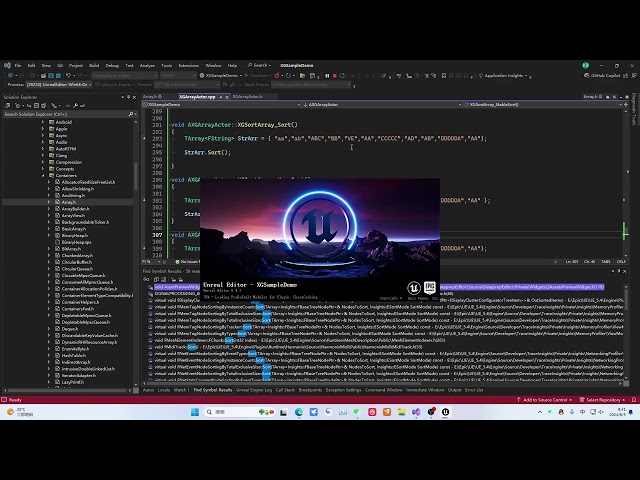Select the Deque.h file

coord(69,329)
